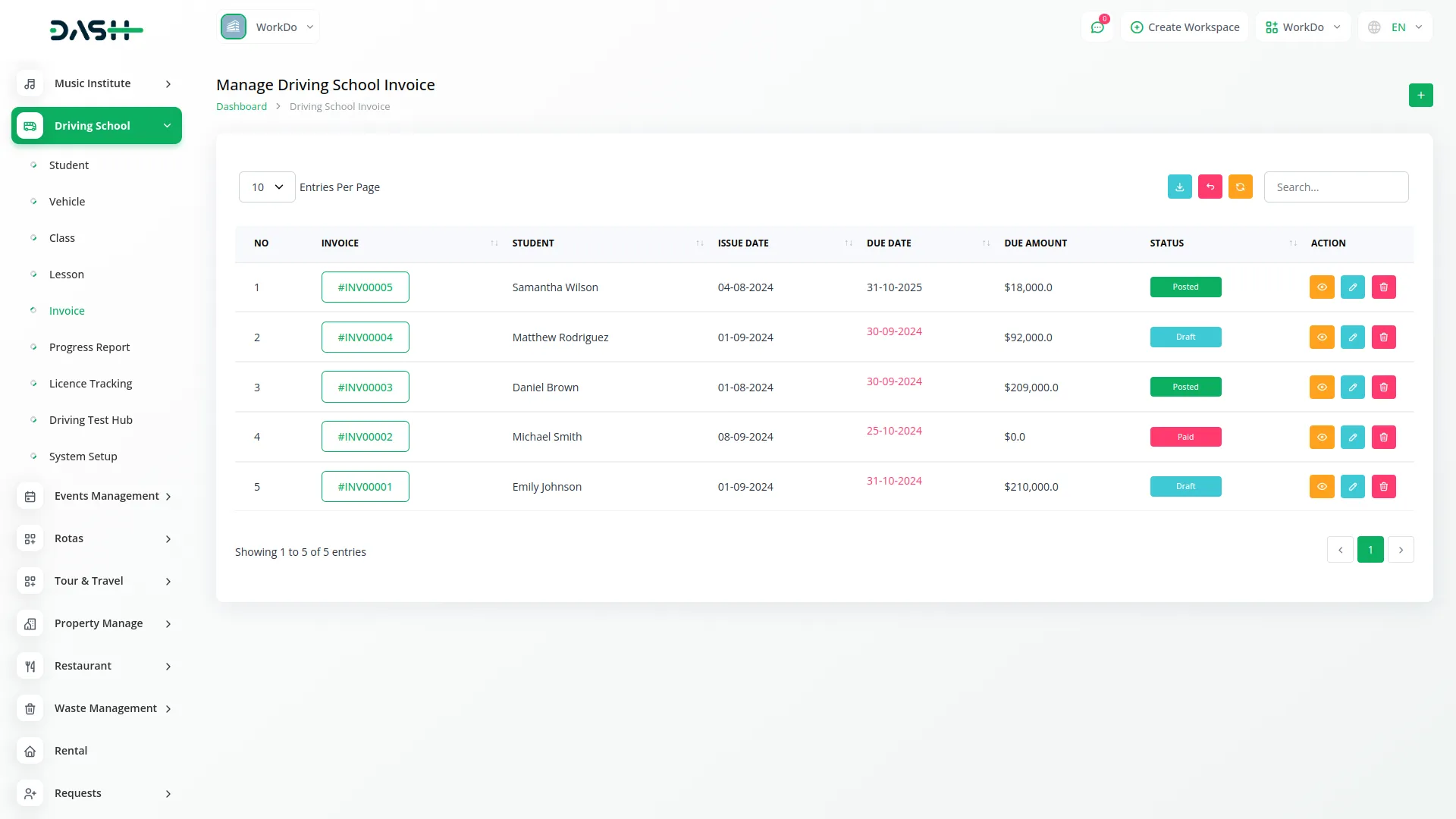Viewport: 1456px width, 819px height.
Task: Click the orange refresh icon
Action: 1240,187
